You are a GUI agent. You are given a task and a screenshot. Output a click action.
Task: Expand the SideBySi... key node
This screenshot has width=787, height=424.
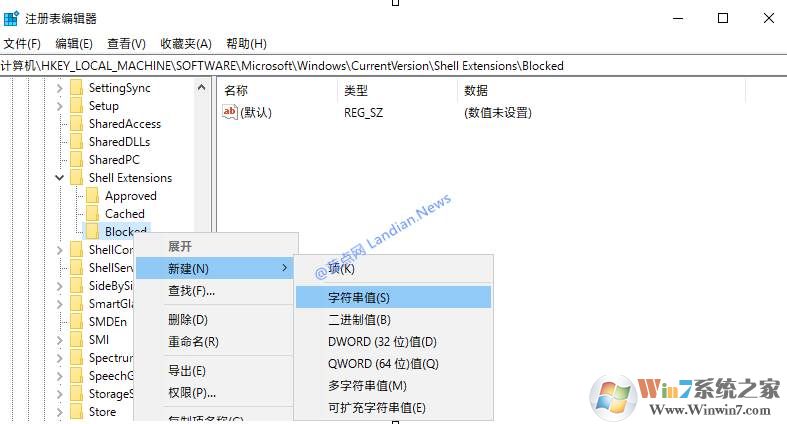[60, 286]
